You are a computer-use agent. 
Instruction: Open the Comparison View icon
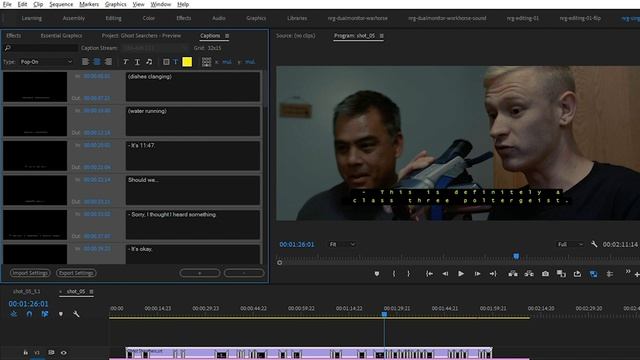561,274
